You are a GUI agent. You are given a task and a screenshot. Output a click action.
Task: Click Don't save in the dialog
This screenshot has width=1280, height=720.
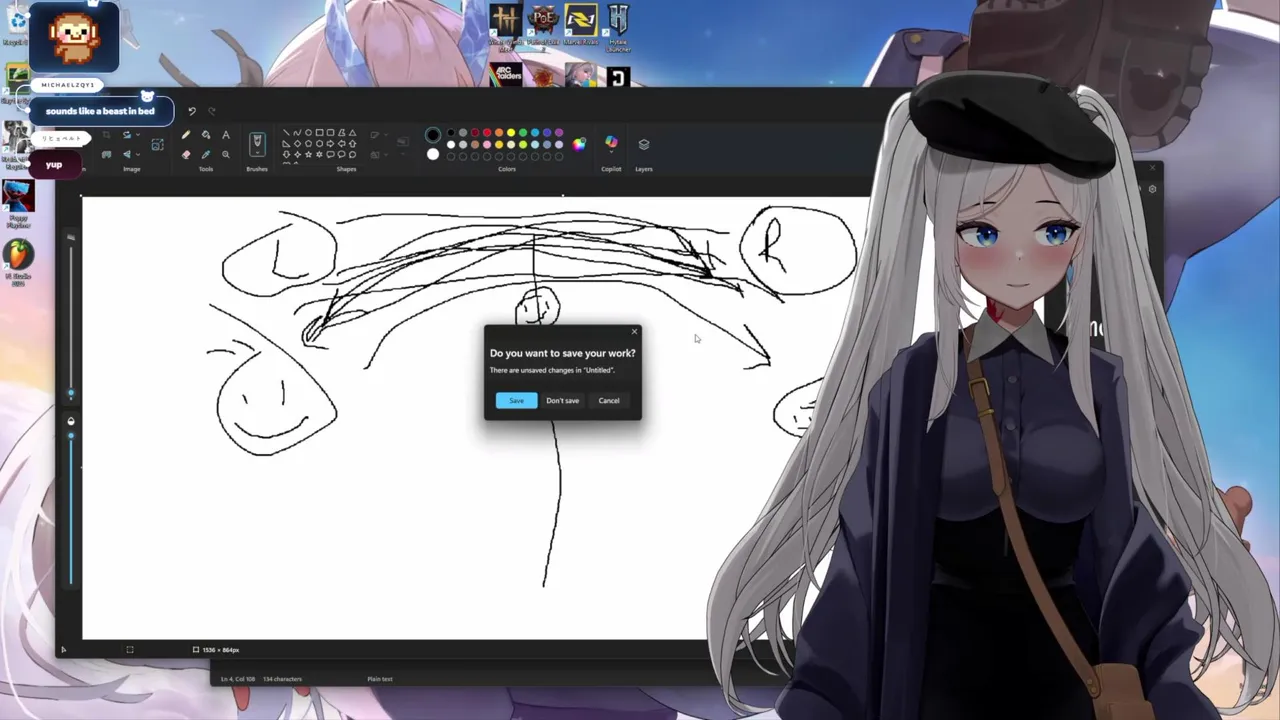(x=562, y=400)
